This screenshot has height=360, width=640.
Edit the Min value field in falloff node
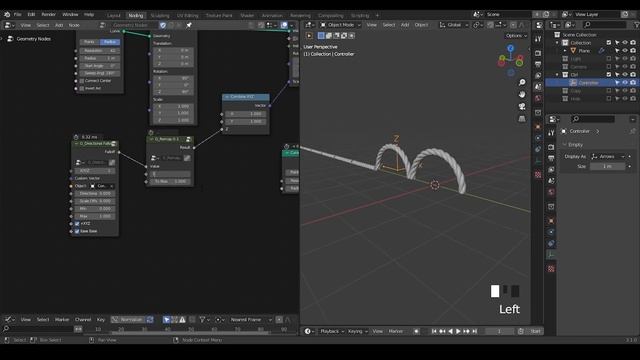pyautogui.click(x=95, y=209)
